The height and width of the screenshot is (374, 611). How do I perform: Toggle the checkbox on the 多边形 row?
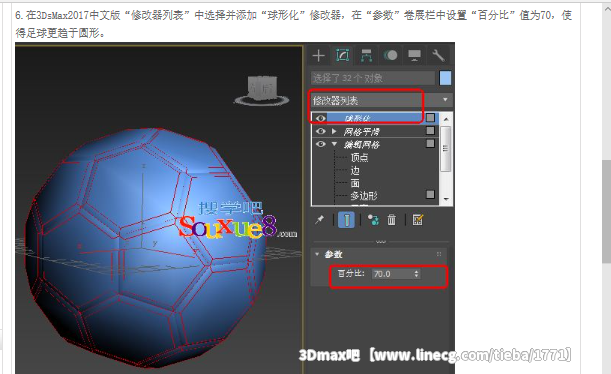coord(430,194)
